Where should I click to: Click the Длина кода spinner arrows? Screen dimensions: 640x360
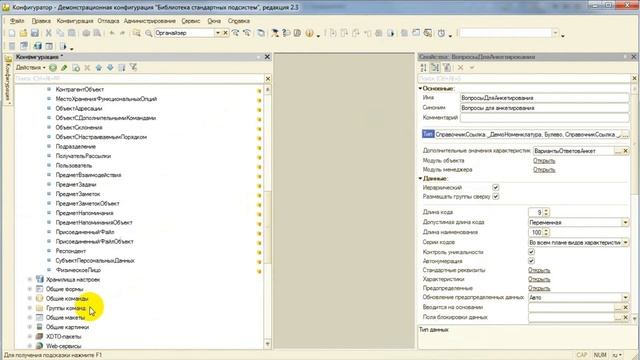click(546, 212)
